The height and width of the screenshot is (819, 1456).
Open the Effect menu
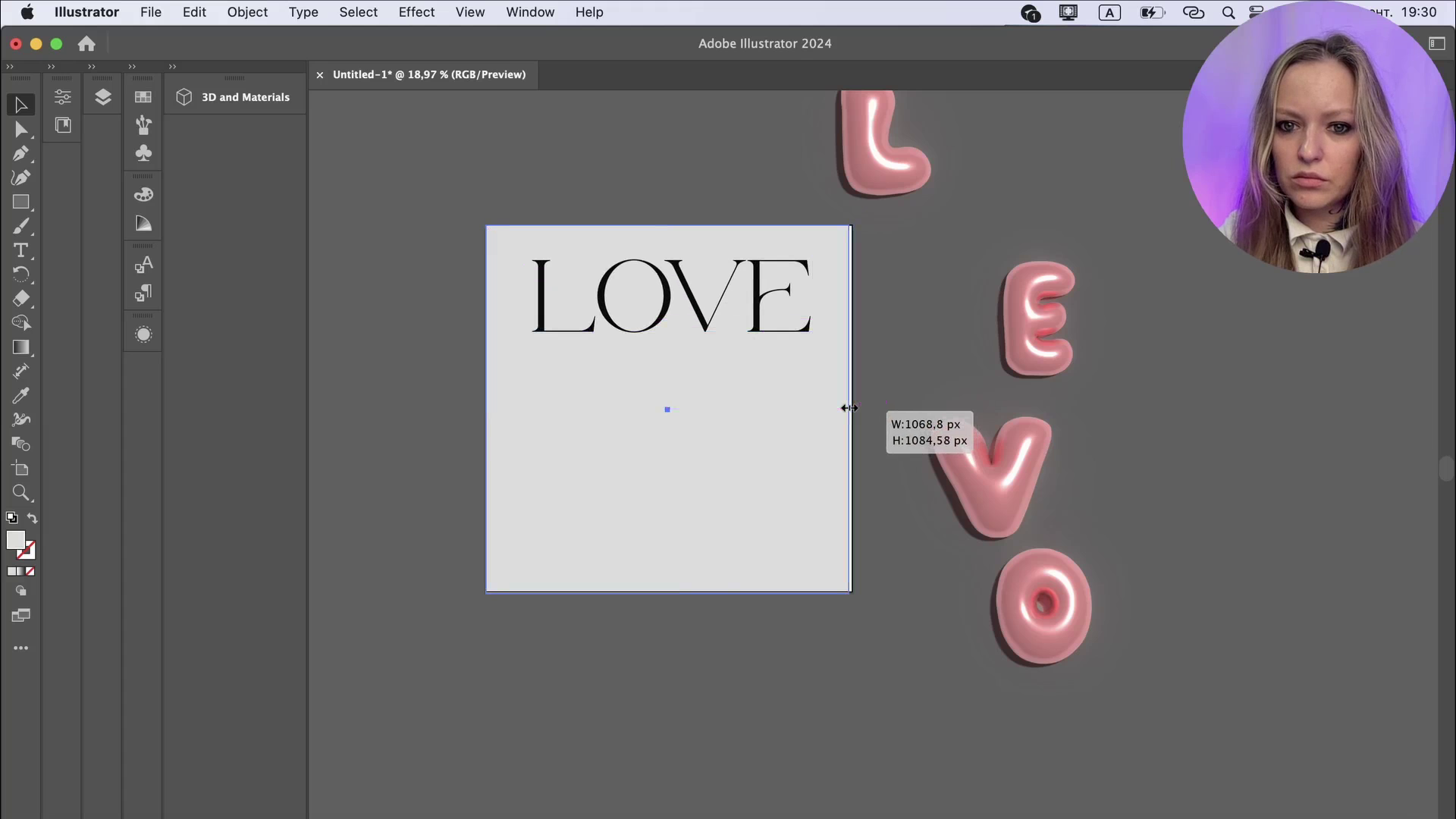(416, 12)
